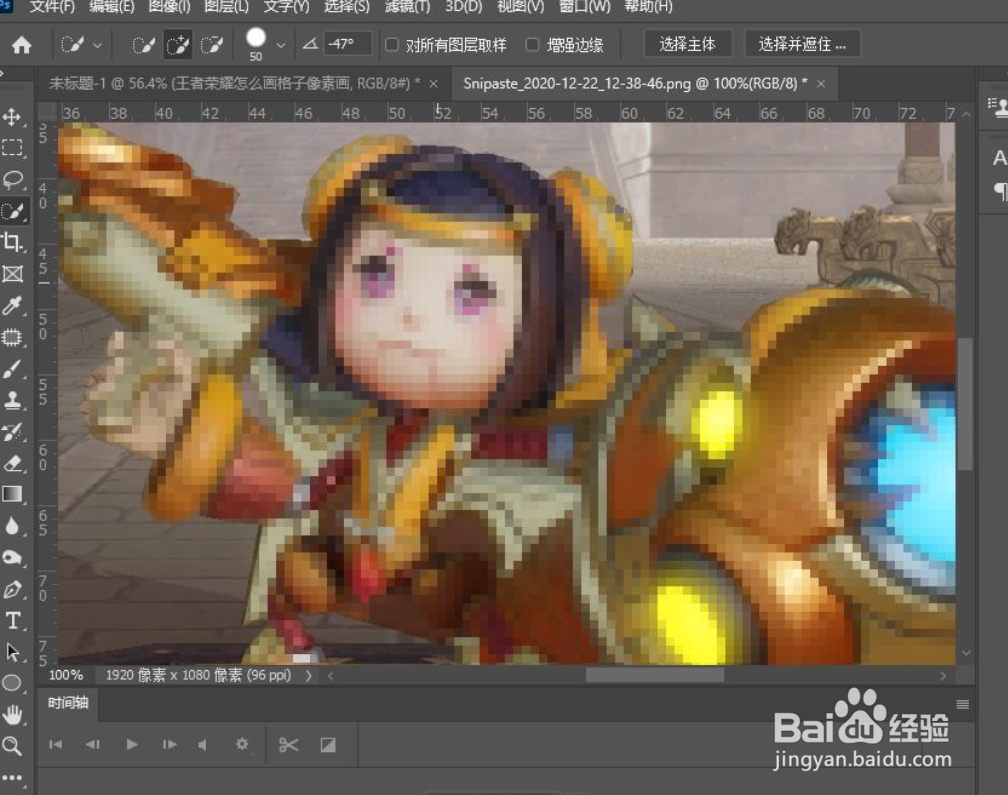The width and height of the screenshot is (1008, 795).
Task: Open the 图层(L) menu
Action: click(x=226, y=6)
